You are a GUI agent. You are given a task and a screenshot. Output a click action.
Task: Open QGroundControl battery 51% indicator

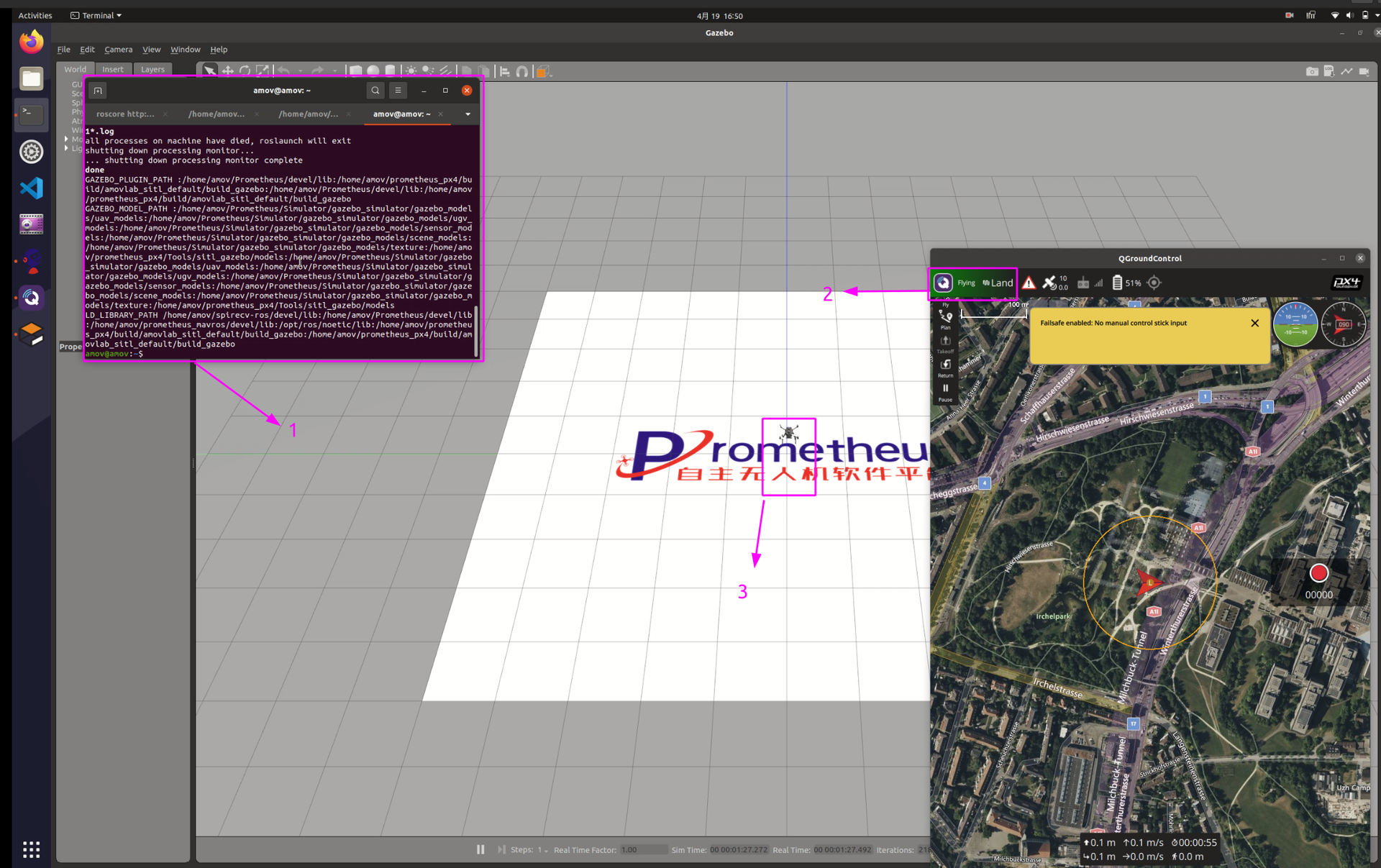click(1126, 283)
